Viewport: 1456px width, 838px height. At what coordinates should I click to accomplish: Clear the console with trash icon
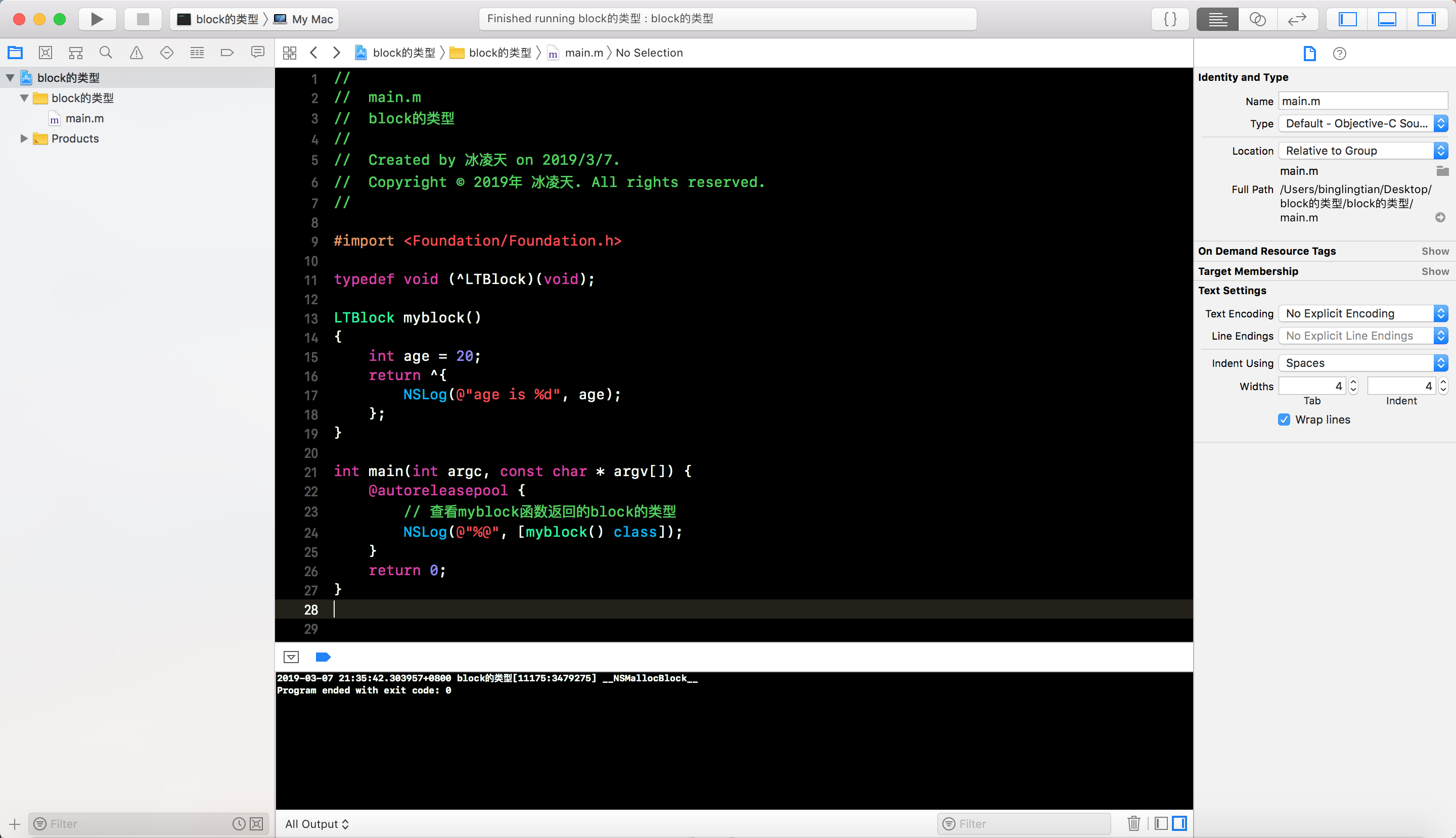(x=1133, y=824)
